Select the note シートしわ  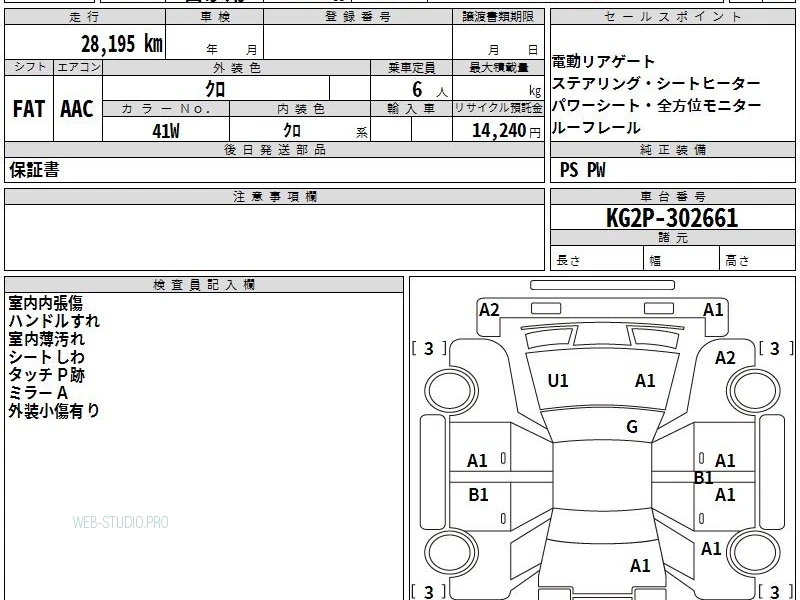click(x=46, y=357)
